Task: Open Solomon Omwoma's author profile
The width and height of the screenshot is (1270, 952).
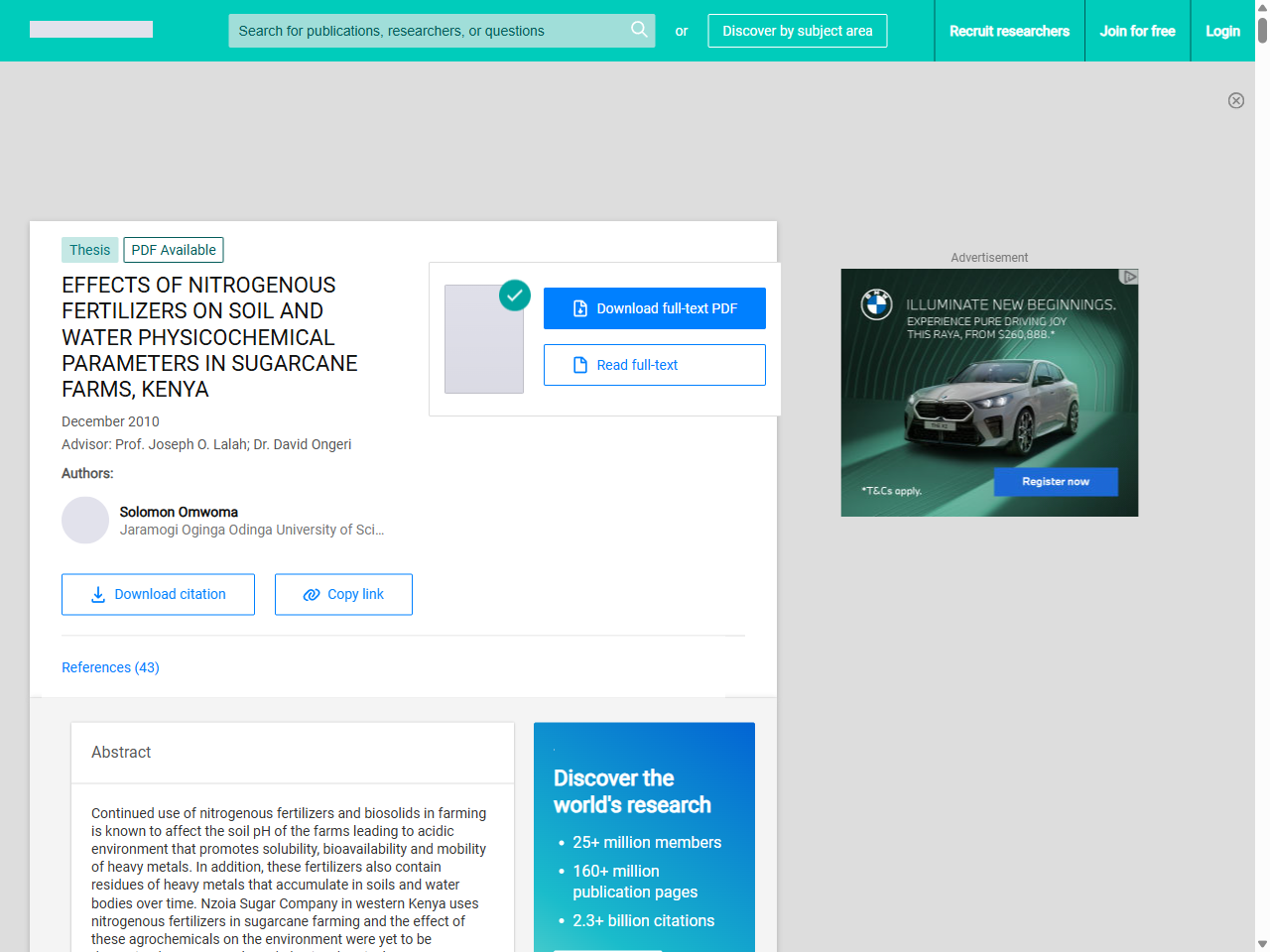Action: (179, 512)
